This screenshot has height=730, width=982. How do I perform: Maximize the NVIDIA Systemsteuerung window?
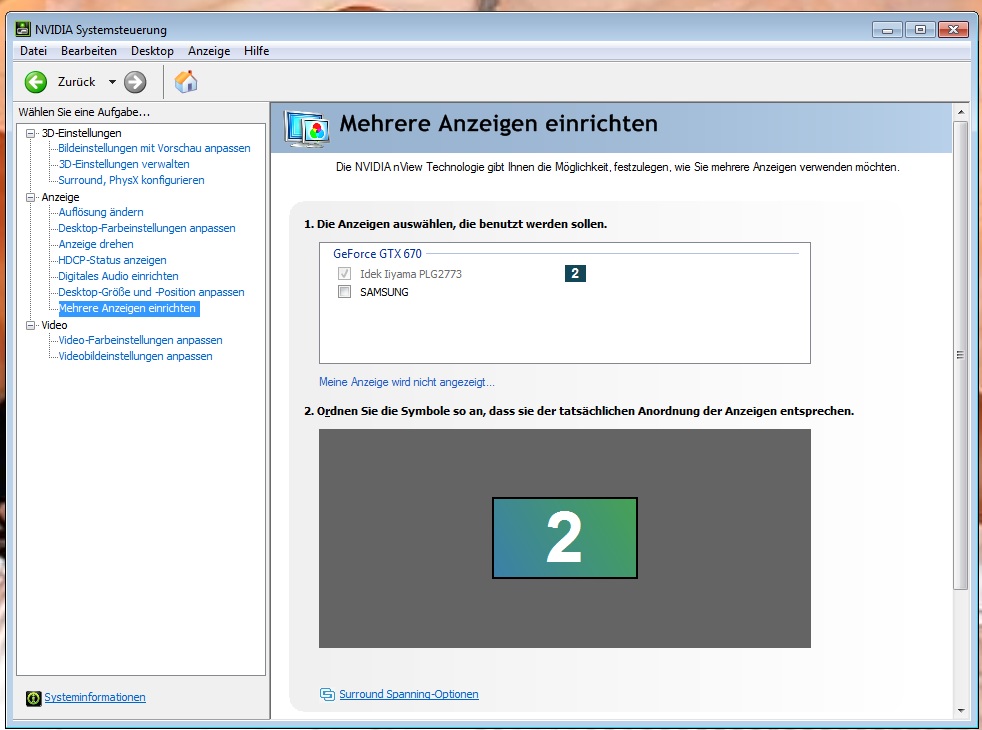pos(920,30)
